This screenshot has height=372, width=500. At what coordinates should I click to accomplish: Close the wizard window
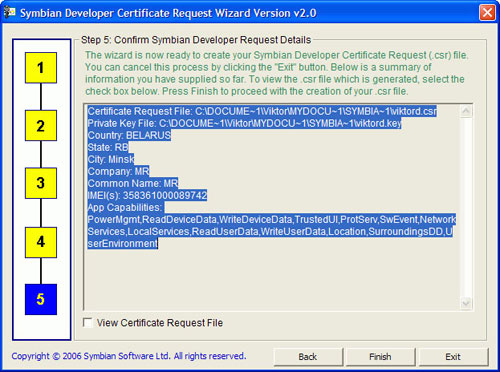click(x=487, y=13)
